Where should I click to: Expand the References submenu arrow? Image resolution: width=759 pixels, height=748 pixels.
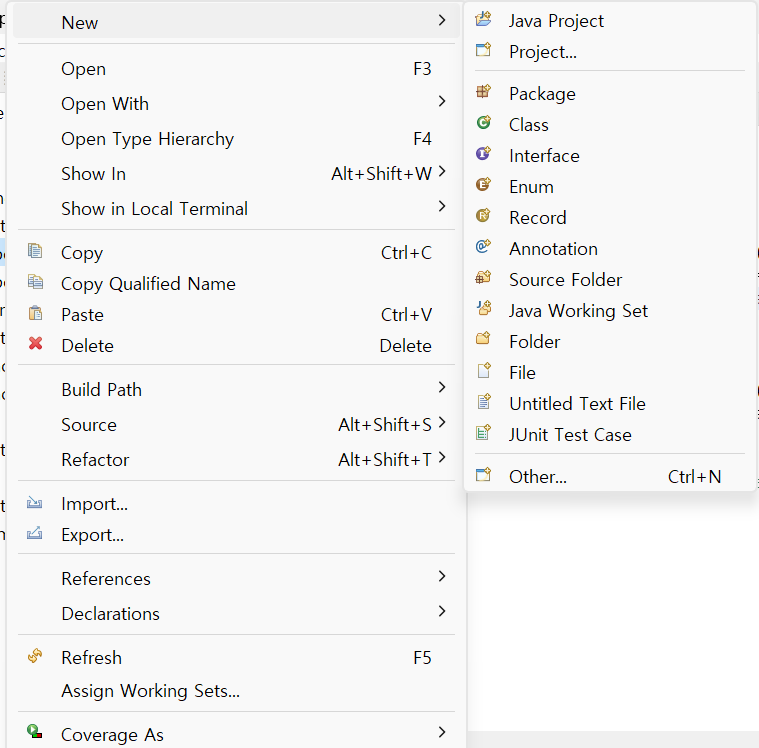click(441, 576)
